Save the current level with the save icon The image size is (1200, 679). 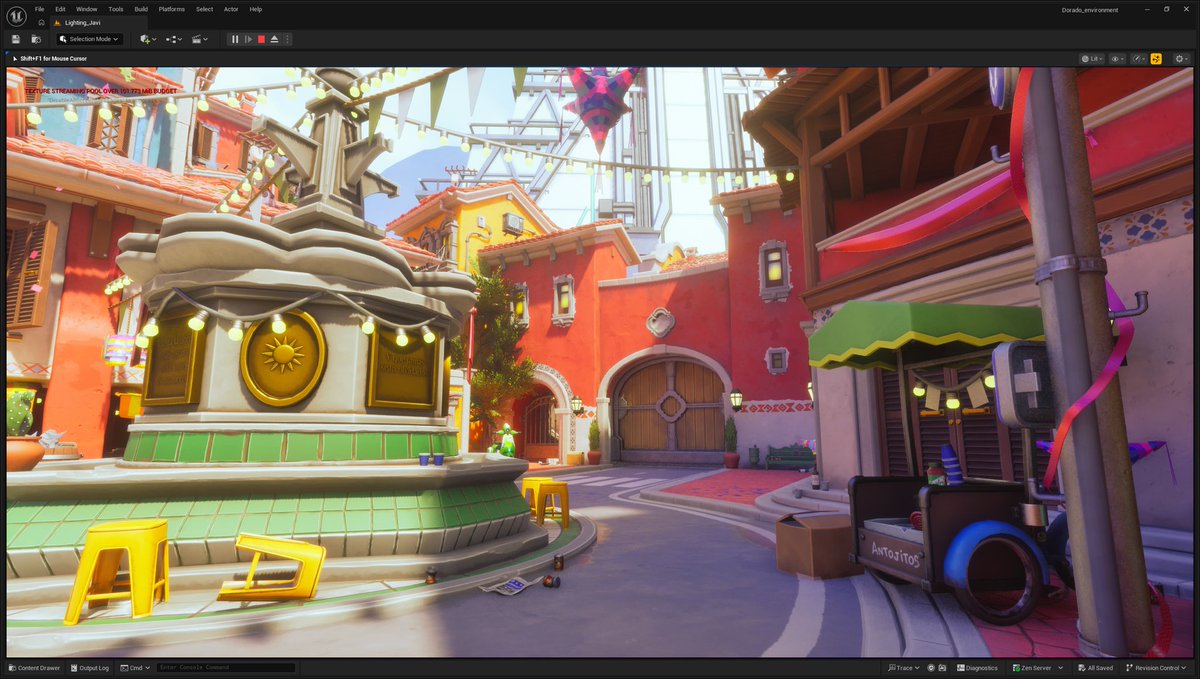(x=15, y=38)
